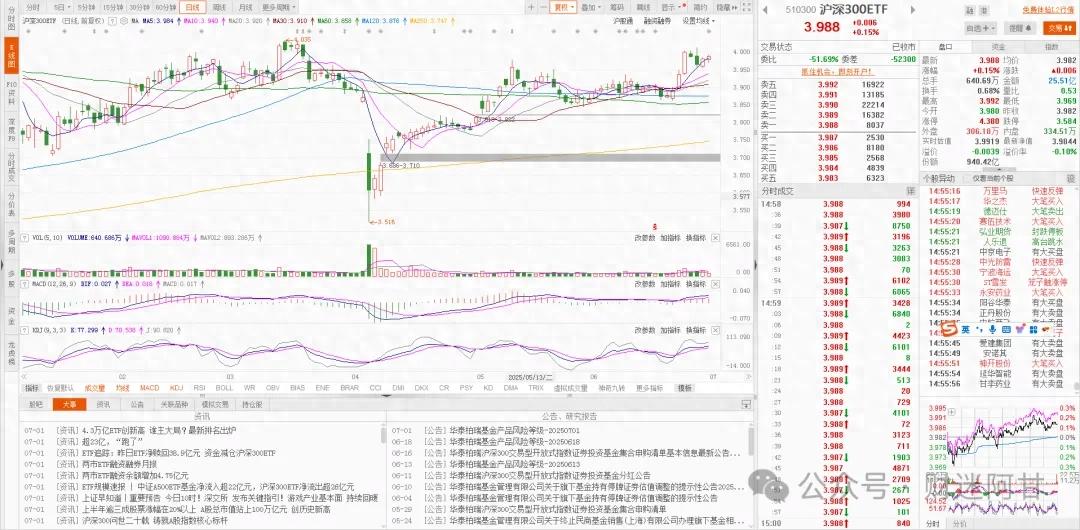Select the 资金 tab in quote panel
This screenshot has height=530, width=1080.
coord(998,47)
